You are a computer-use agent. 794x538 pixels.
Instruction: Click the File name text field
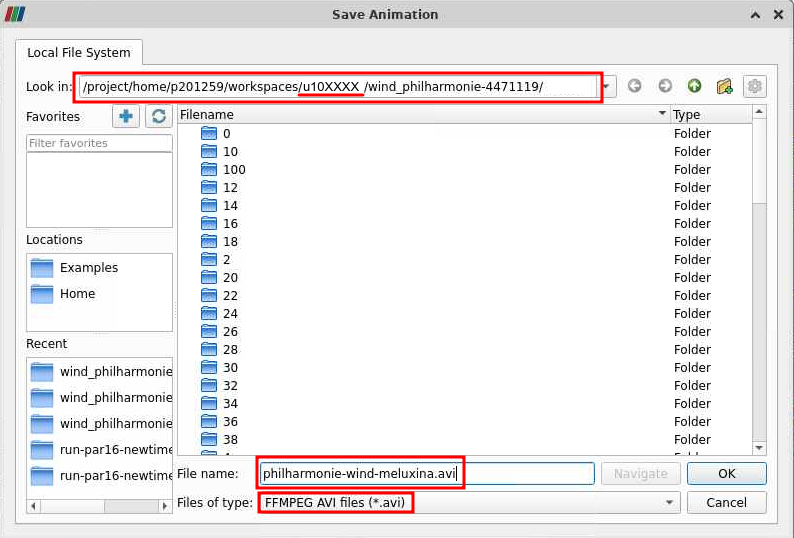[x=427, y=474]
